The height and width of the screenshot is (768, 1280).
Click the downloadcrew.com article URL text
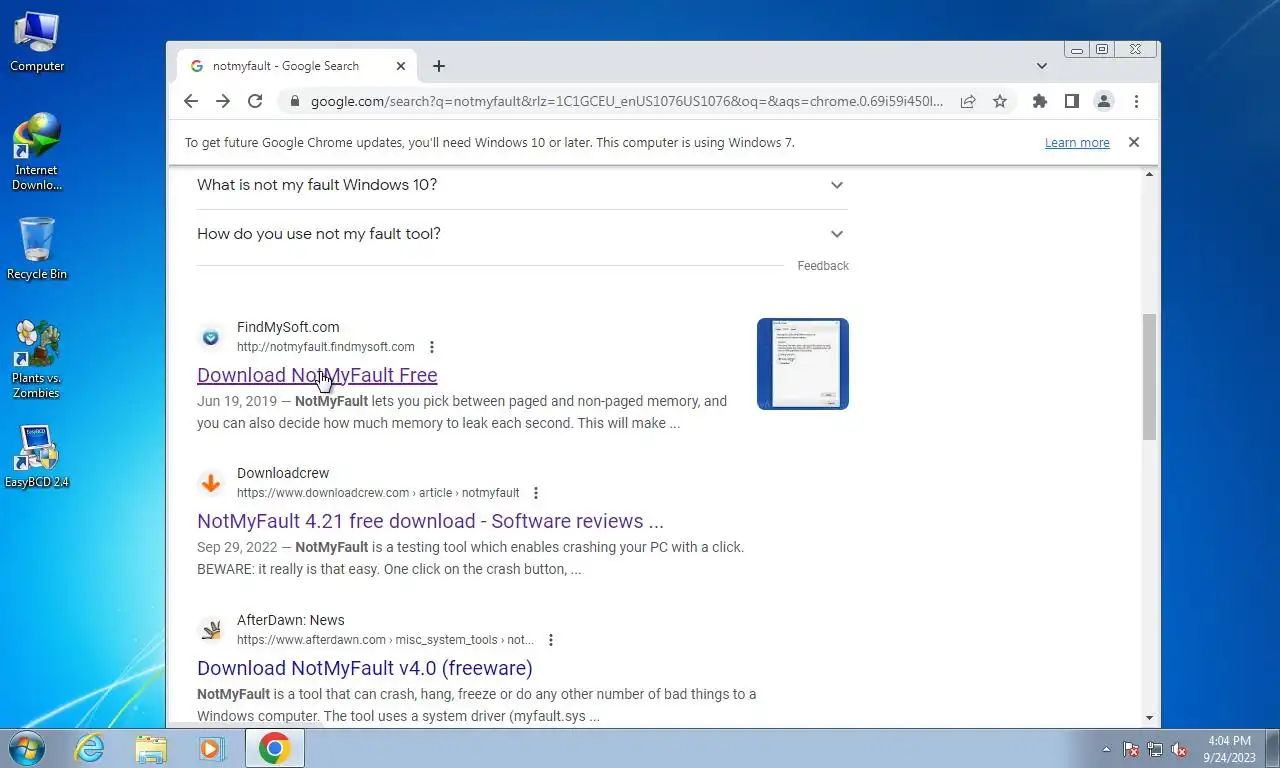pos(378,493)
